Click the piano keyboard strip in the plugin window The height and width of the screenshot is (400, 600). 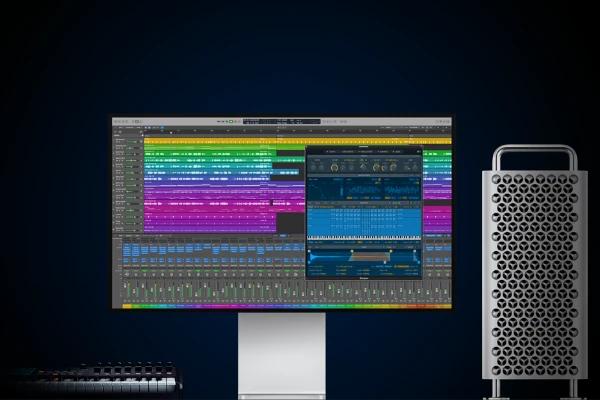click(364, 238)
